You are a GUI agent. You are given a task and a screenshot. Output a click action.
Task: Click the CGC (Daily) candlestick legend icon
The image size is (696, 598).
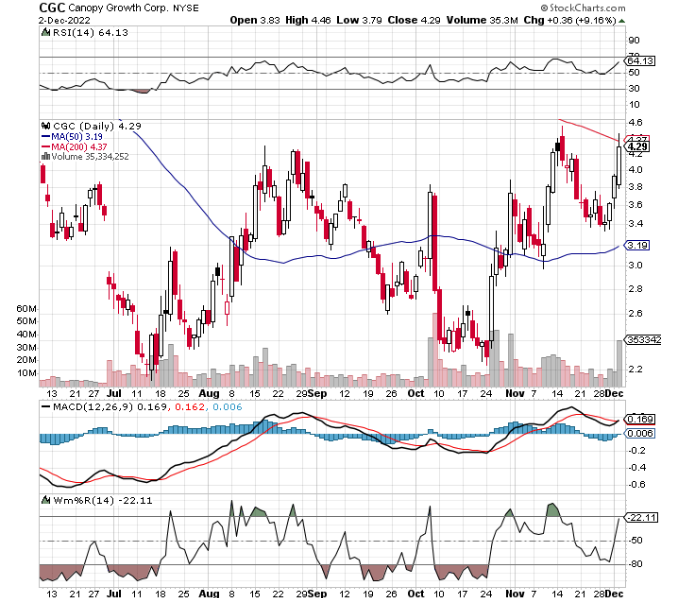coord(45,126)
